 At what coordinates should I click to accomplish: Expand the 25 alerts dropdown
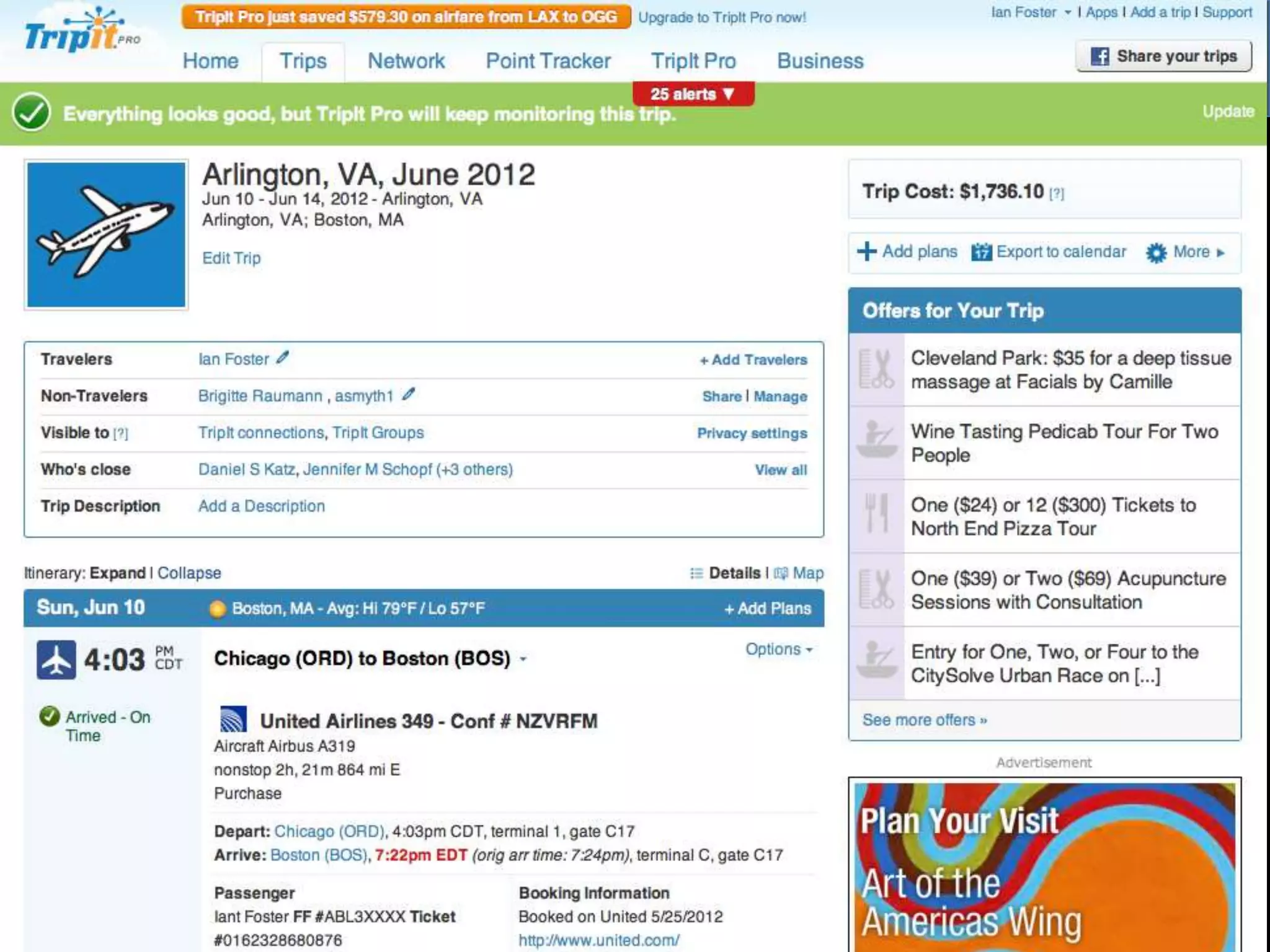[x=693, y=94]
